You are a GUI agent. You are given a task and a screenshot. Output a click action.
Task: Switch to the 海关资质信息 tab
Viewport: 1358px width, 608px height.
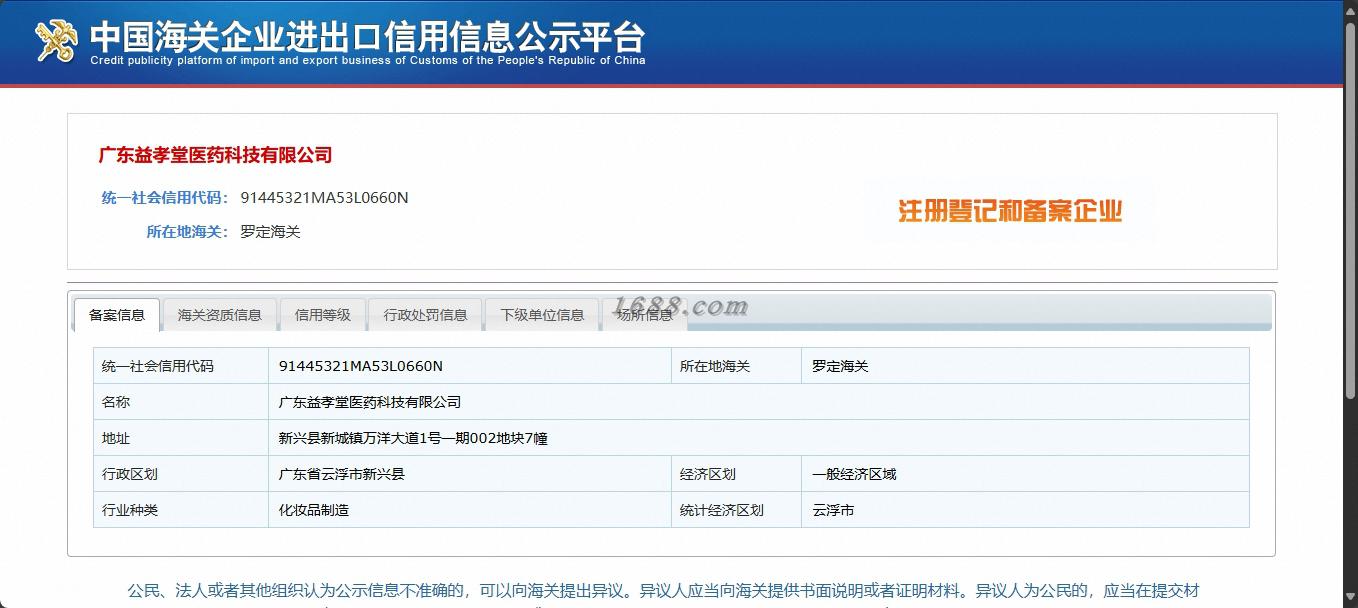click(220, 315)
